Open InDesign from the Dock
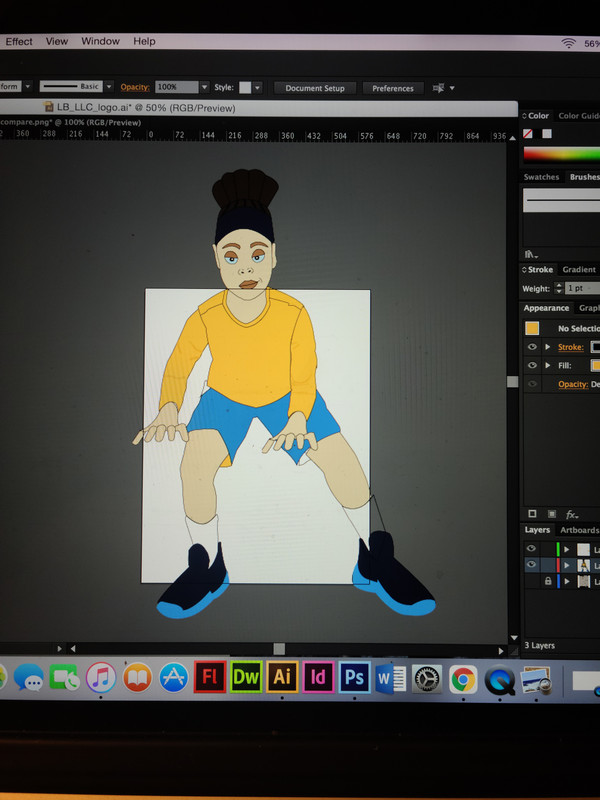 point(318,677)
